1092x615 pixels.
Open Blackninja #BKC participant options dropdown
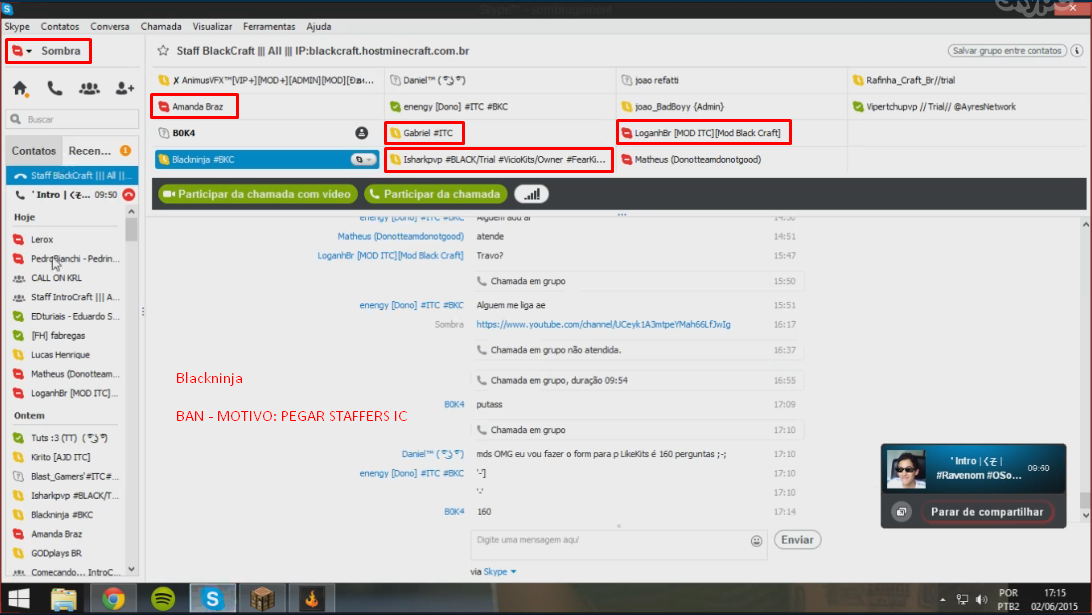click(363, 159)
